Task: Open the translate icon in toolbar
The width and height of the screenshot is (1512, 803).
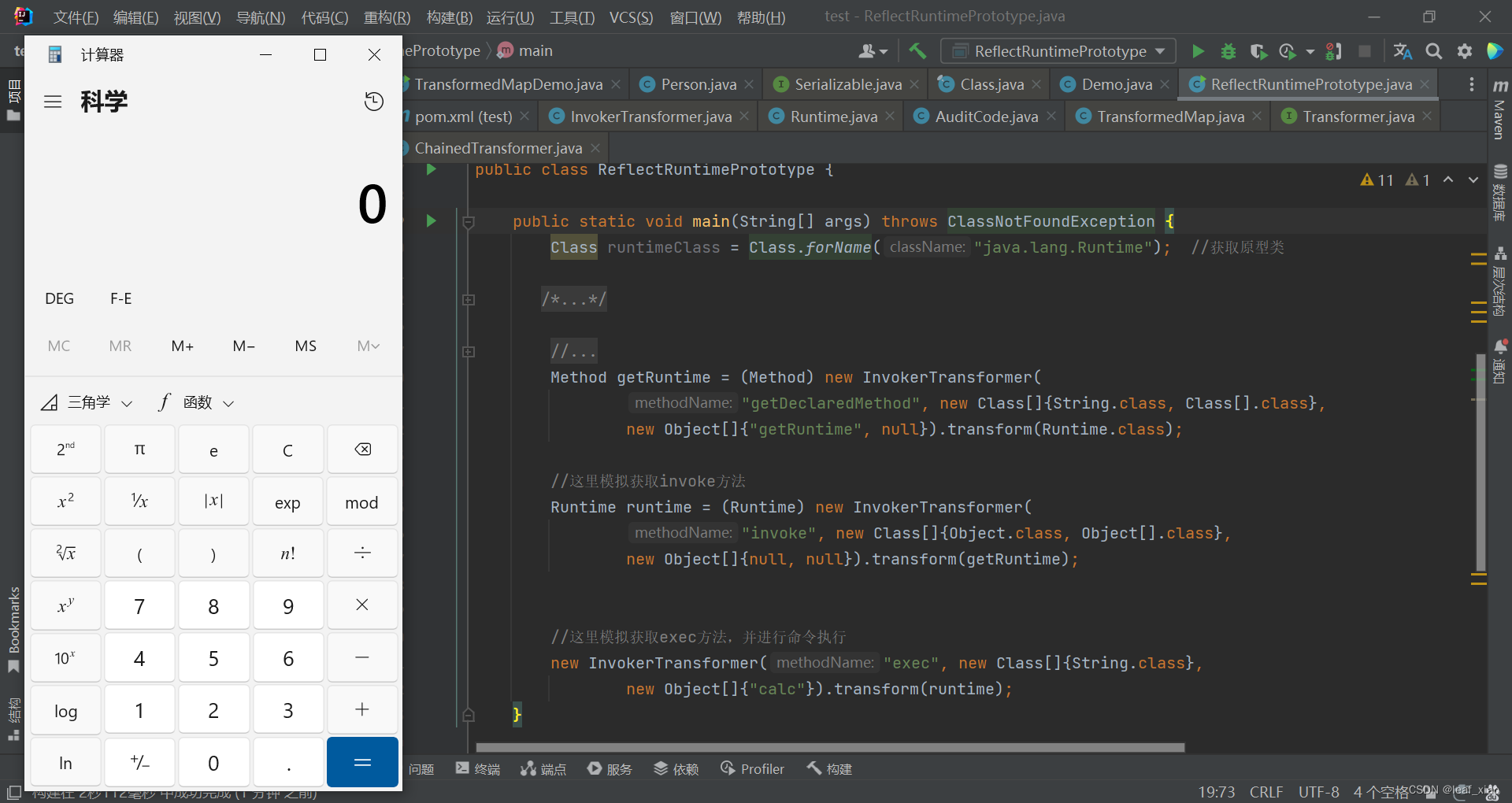Action: [x=1403, y=51]
